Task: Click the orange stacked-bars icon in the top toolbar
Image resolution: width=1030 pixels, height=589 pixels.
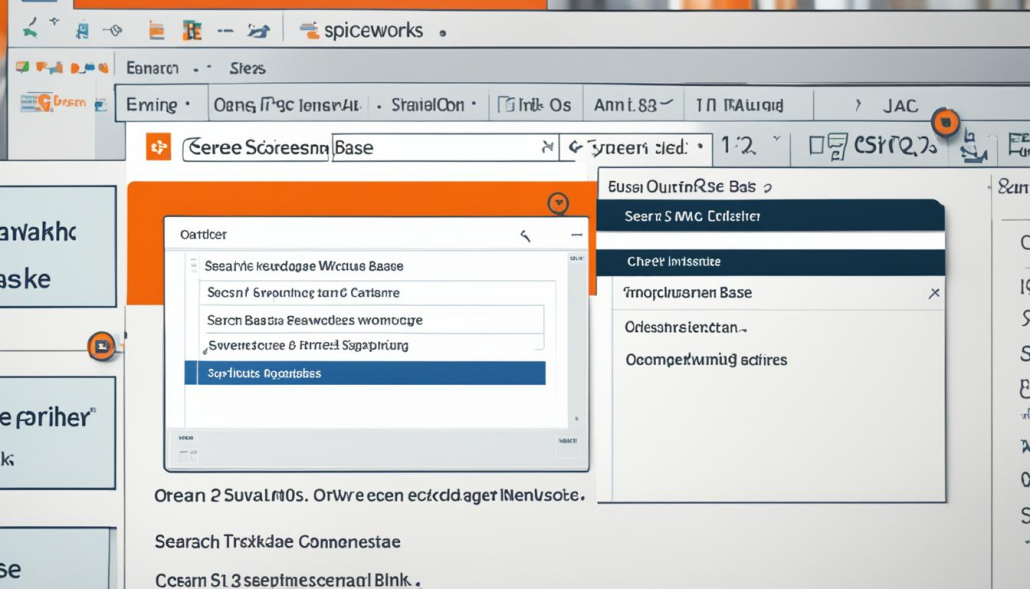Action: [x=156, y=30]
